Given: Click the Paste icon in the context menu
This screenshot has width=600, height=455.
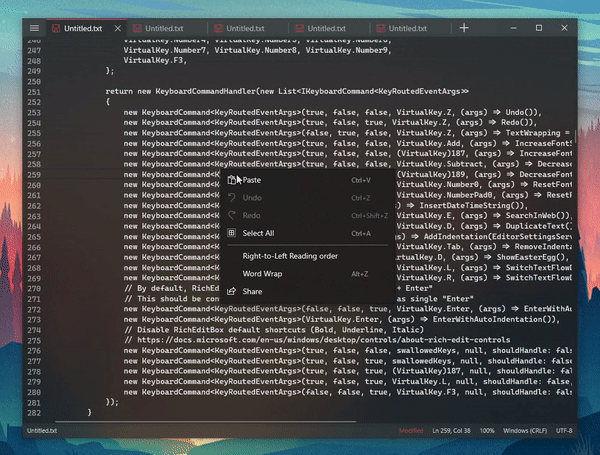Looking at the screenshot, I should 232,180.
